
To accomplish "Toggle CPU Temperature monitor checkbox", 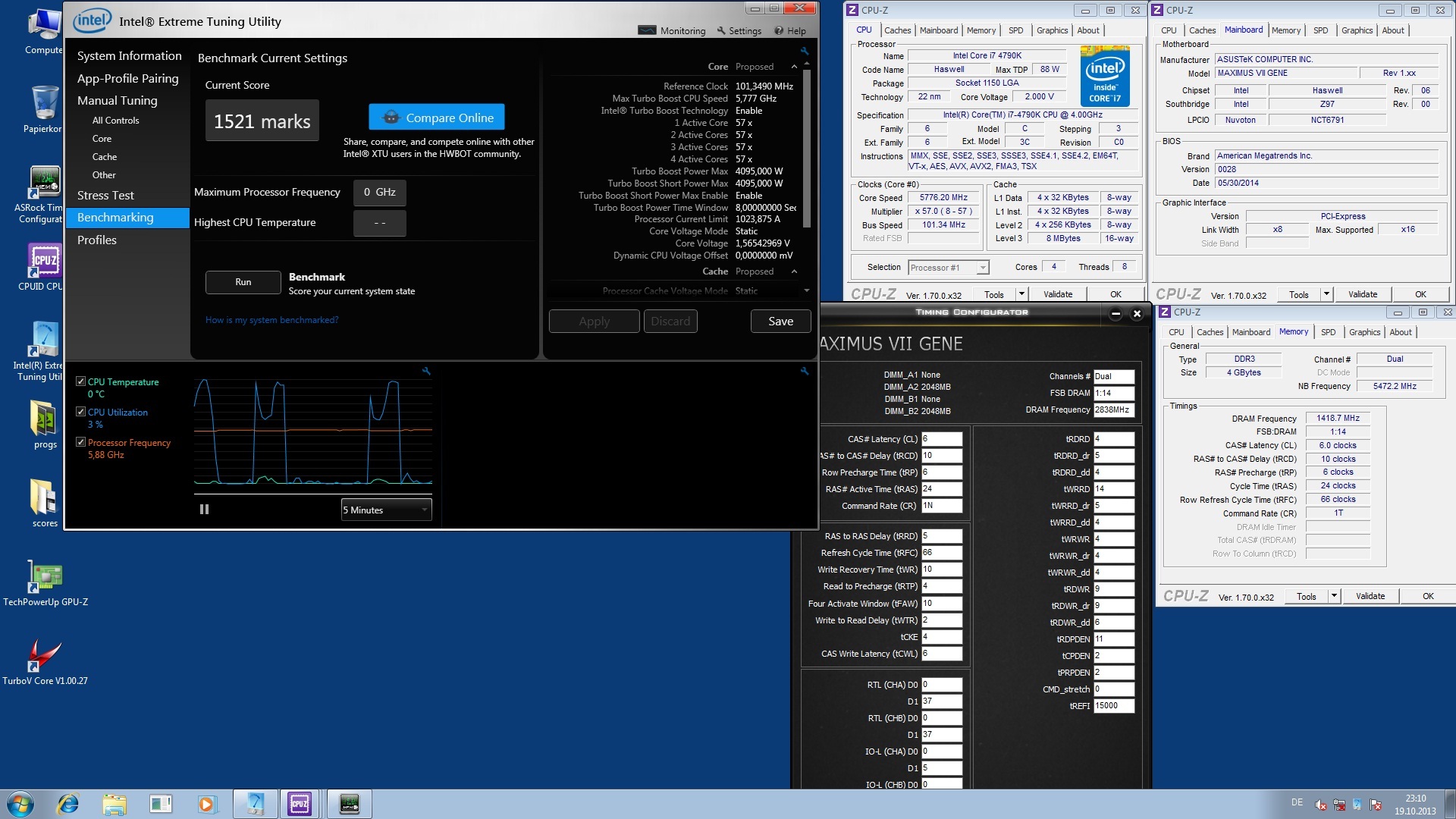I will coord(80,381).
